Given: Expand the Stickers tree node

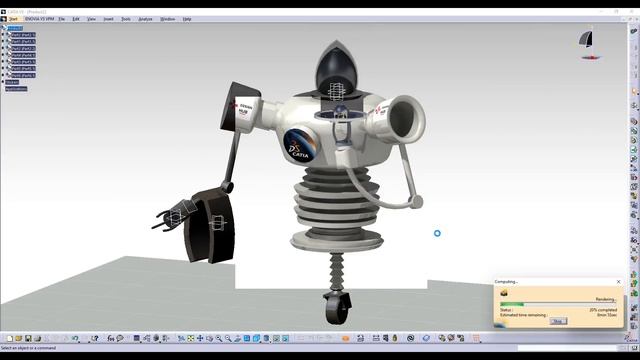Looking at the screenshot, I should click(2, 82).
